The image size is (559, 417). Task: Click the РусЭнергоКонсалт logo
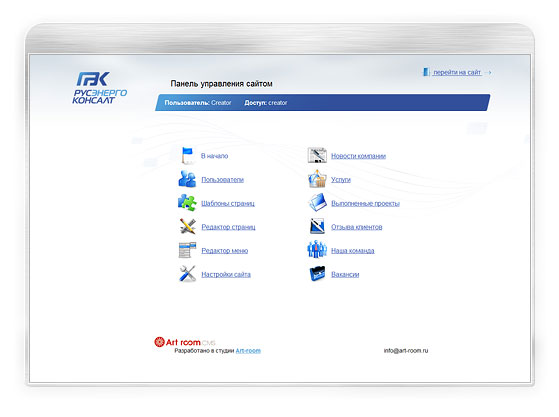coord(99,88)
